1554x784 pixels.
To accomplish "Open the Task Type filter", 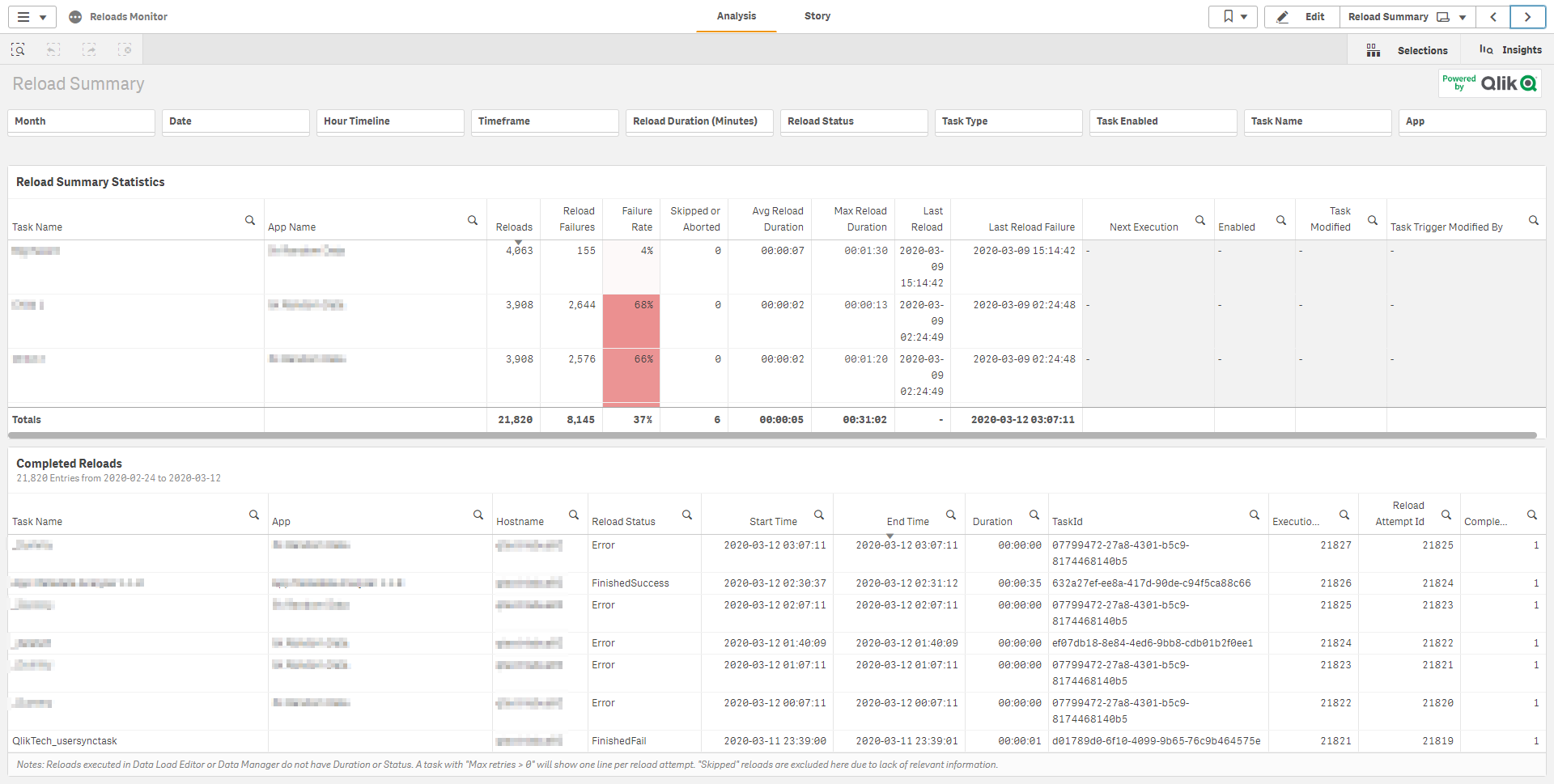I will click(1008, 121).
